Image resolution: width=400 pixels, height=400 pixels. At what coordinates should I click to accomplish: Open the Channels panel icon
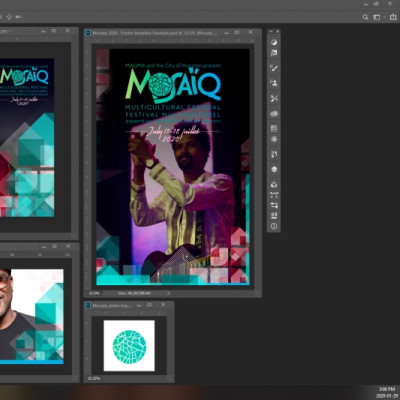274,185
